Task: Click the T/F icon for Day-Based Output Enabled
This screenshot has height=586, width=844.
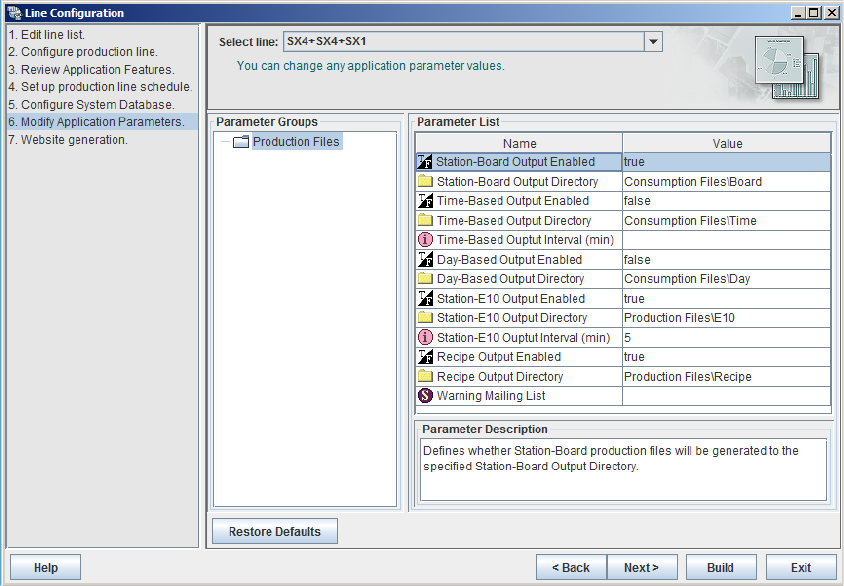Action: [x=425, y=259]
